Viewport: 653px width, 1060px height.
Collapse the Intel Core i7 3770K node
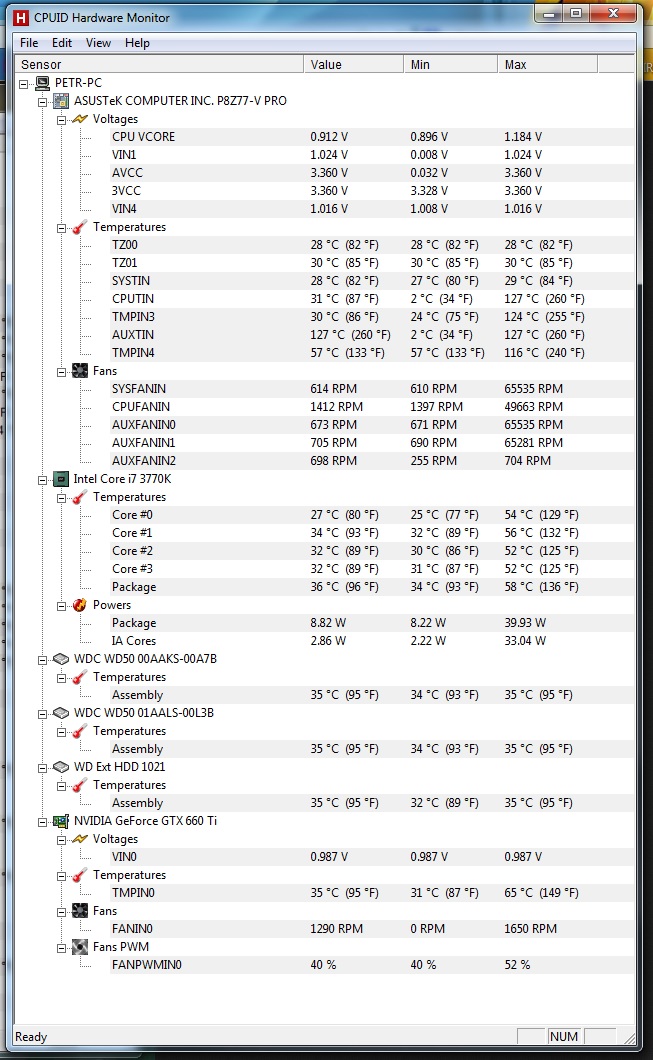pyautogui.click(x=43, y=480)
